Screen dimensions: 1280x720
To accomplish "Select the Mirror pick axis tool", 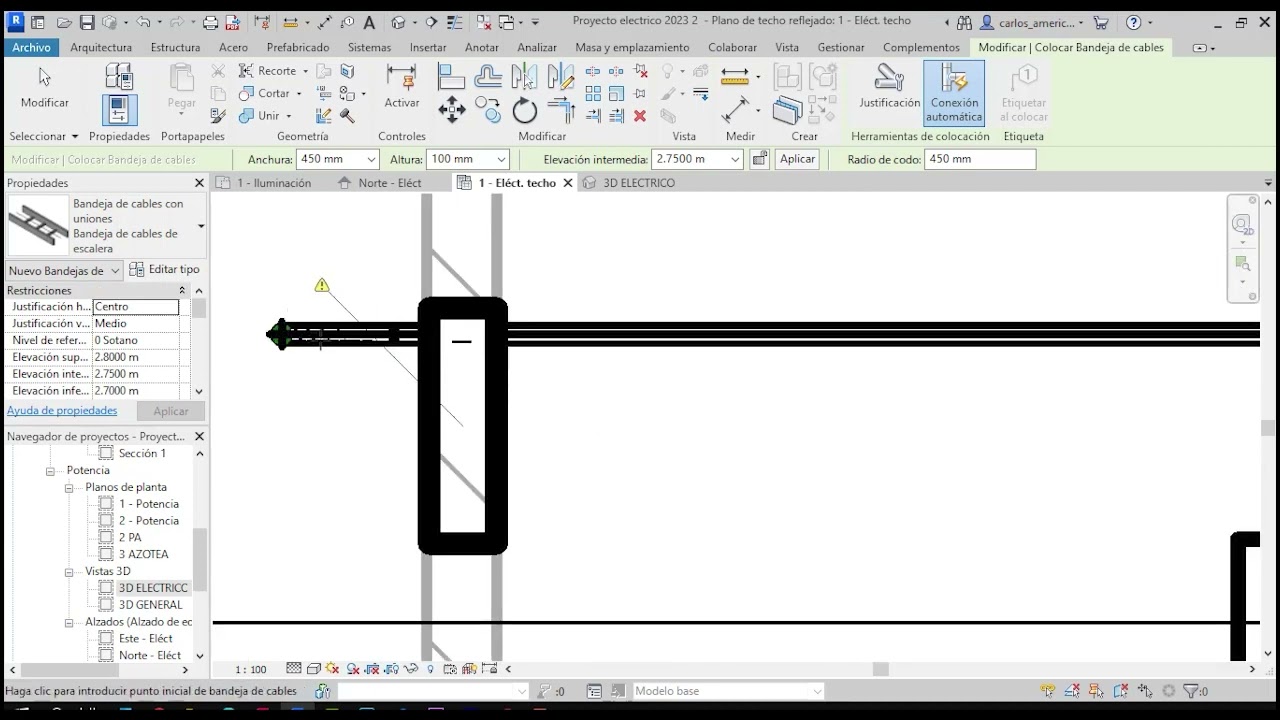I will [x=524, y=77].
